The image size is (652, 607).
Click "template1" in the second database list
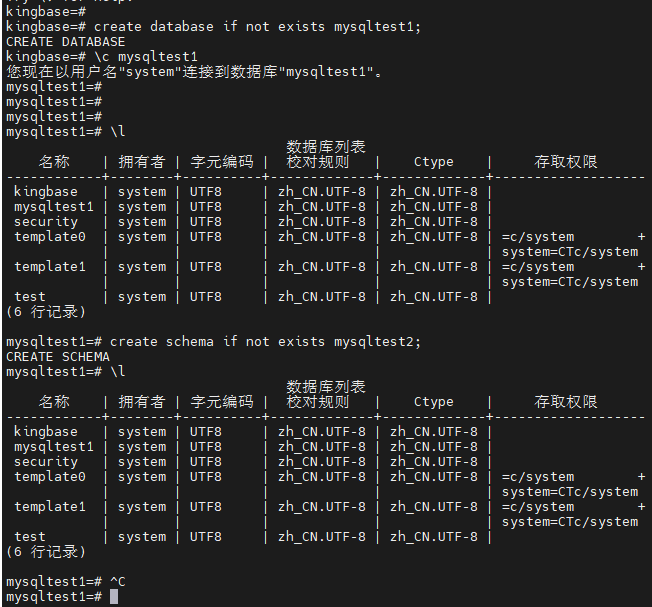coord(50,507)
